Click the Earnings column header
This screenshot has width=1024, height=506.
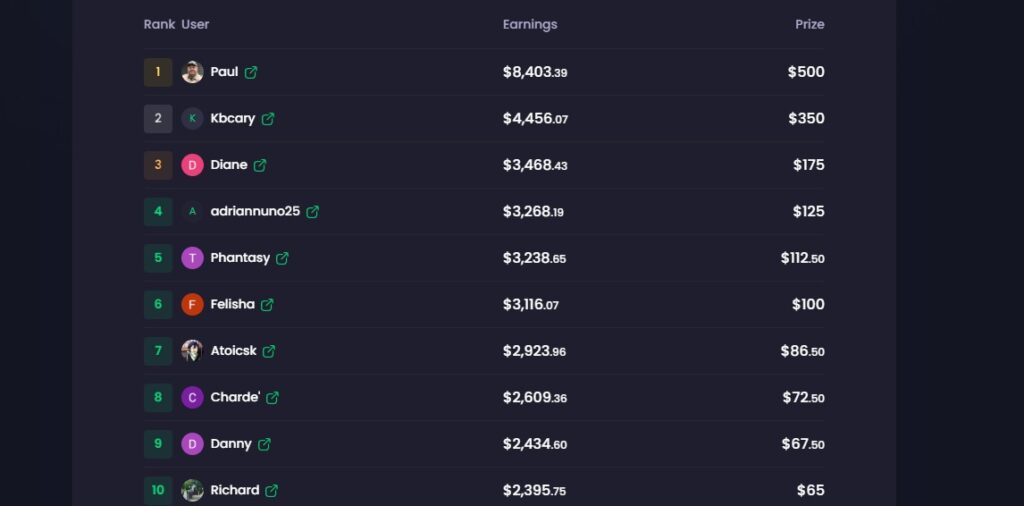[x=530, y=24]
